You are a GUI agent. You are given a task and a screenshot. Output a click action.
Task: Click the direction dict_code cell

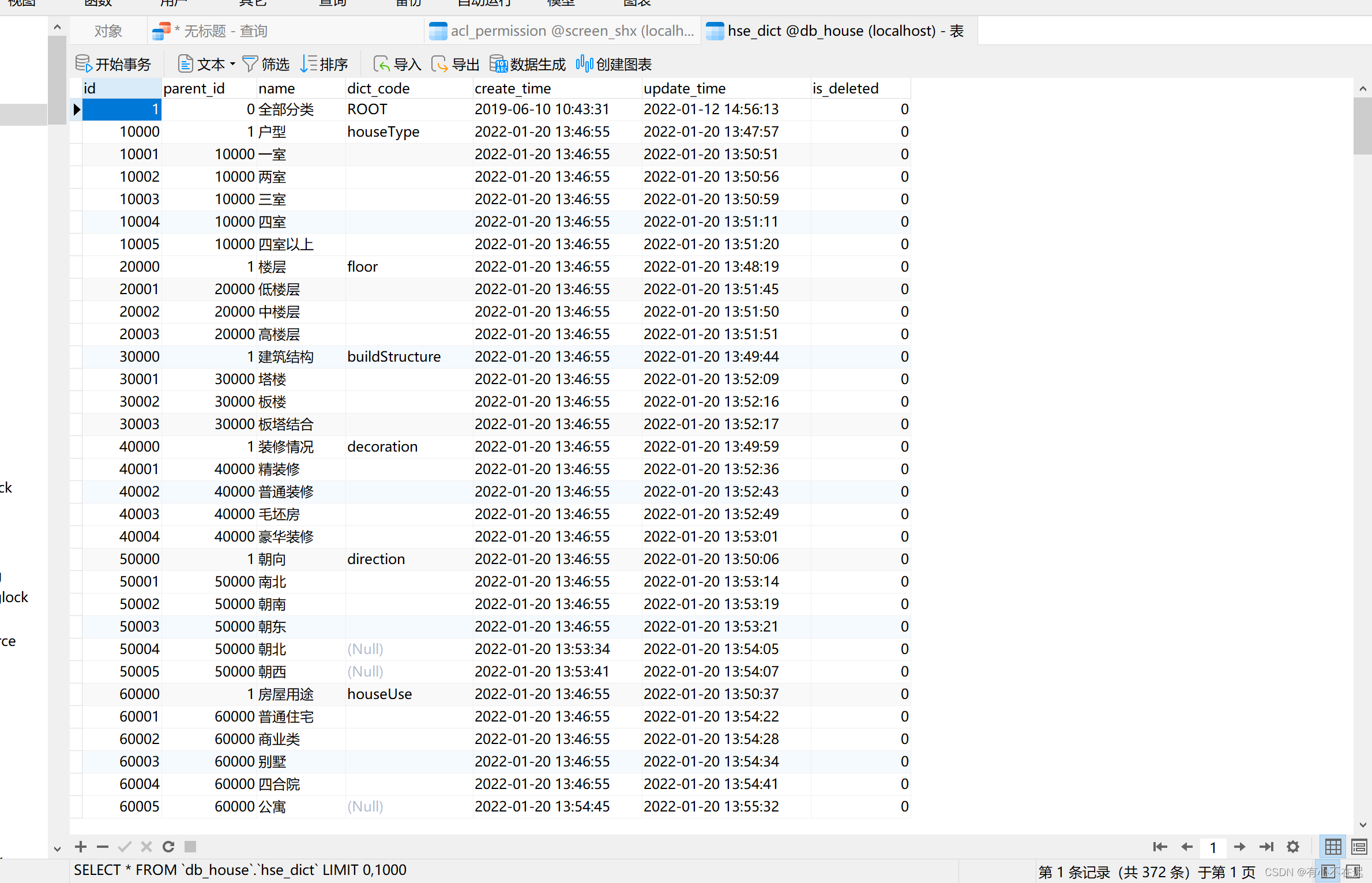click(409, 559)
